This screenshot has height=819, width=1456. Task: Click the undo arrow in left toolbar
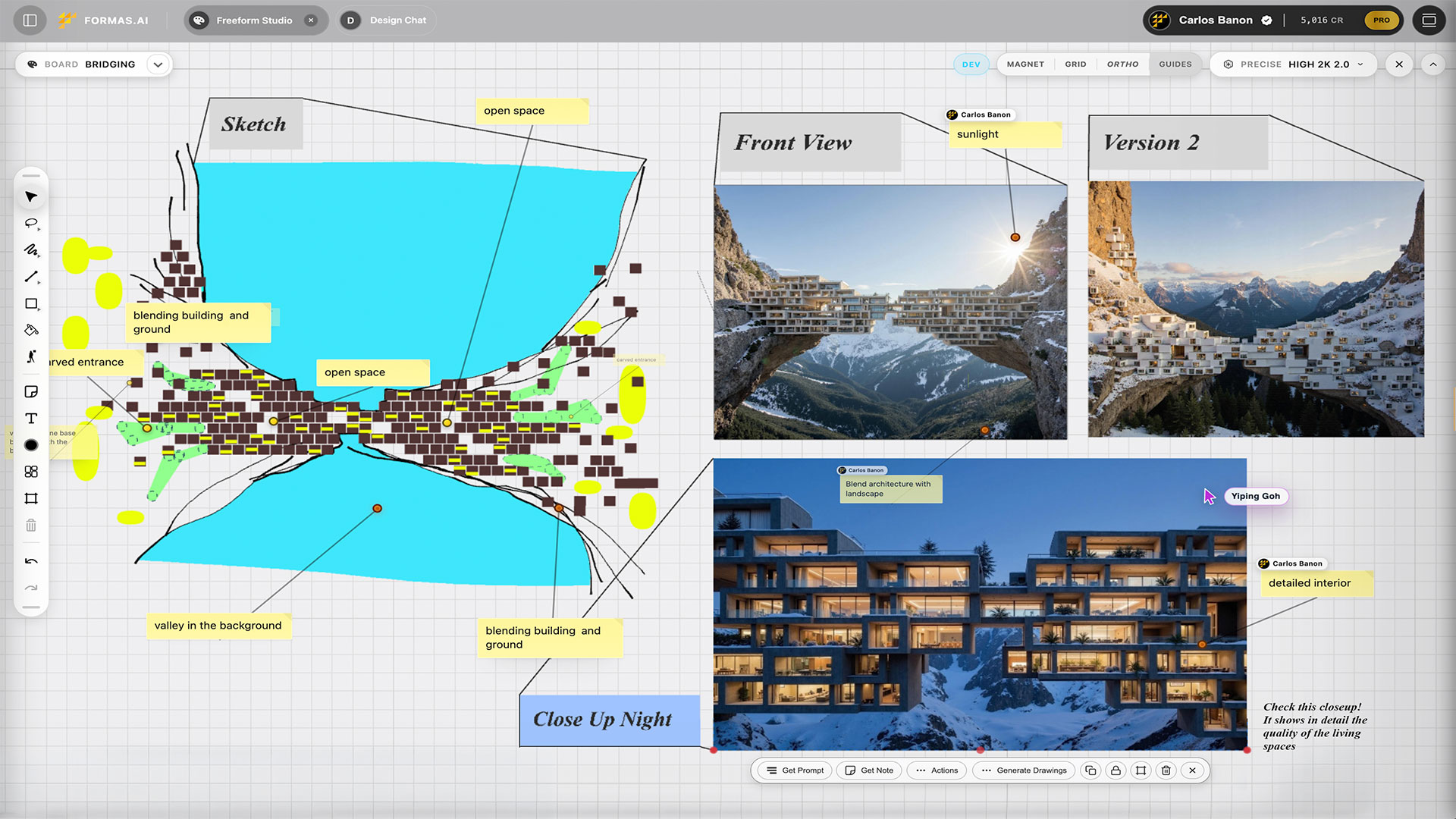[31, 561]
